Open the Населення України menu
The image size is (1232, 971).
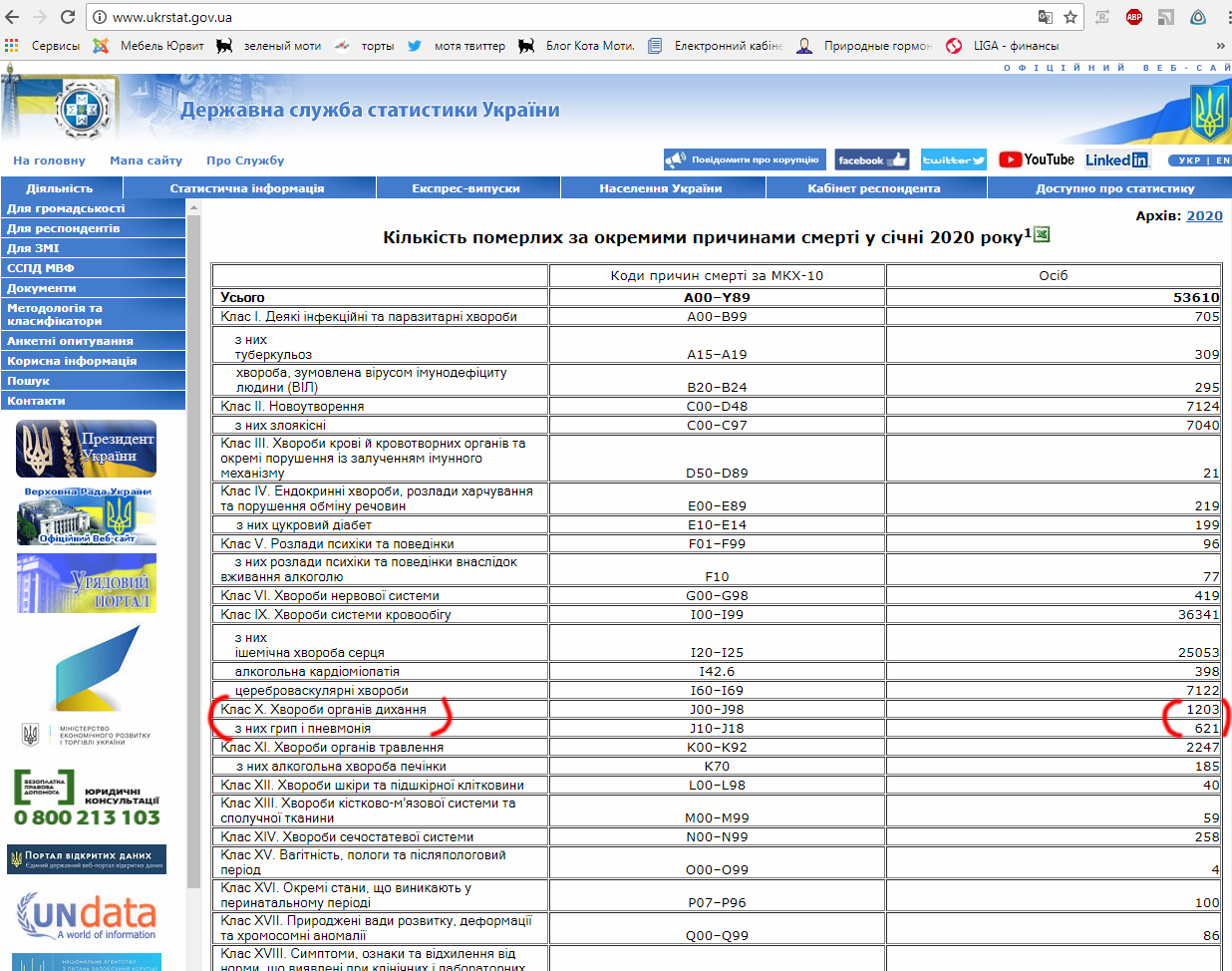[x=662, y=188]
